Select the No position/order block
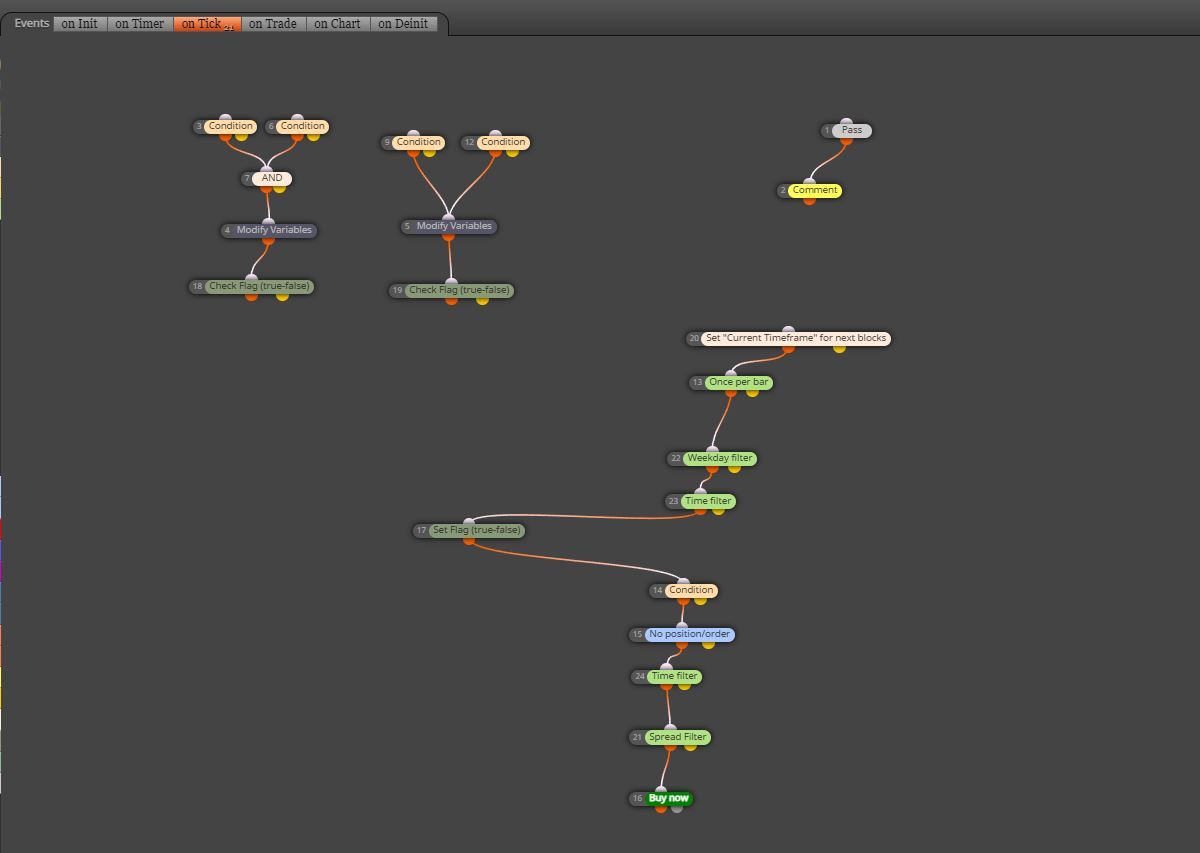Viewport: 1200px width, 853px height. tap(689, 634)
